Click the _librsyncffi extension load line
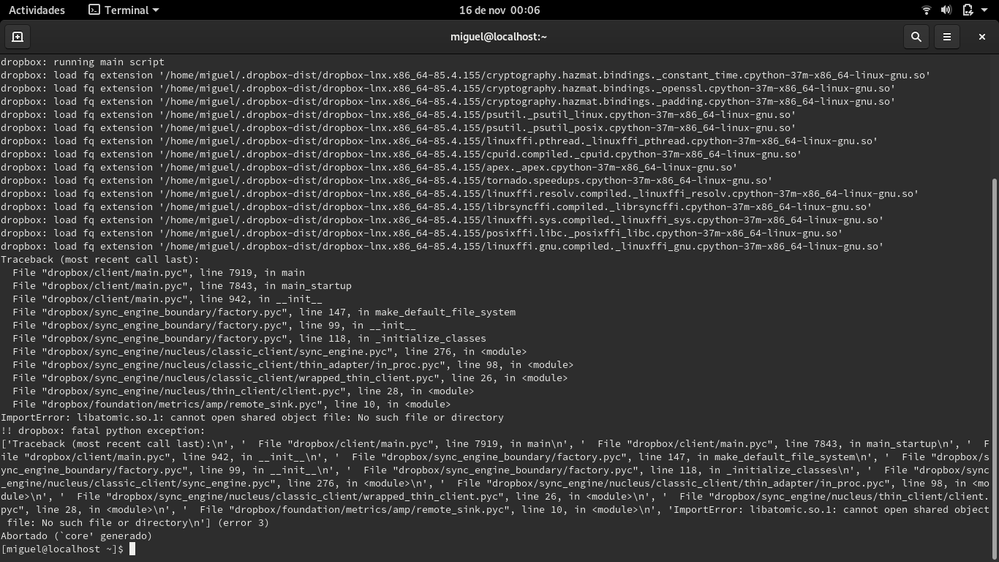The width and height of the screenshot is (999, 562). [436, 207]
